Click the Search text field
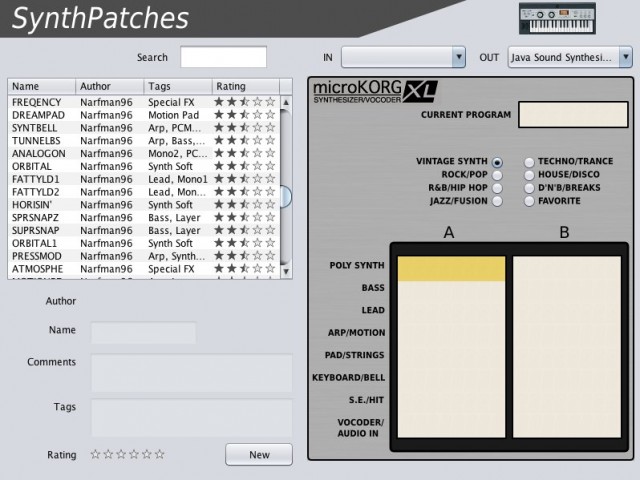Viewport: 640px width, 480px height. (223, 57)
